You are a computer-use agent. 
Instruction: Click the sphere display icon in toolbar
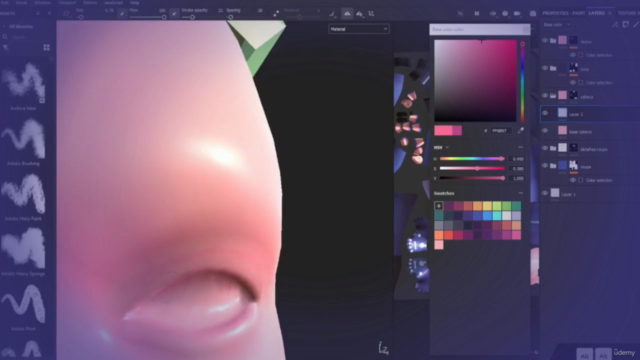[505, 13]
